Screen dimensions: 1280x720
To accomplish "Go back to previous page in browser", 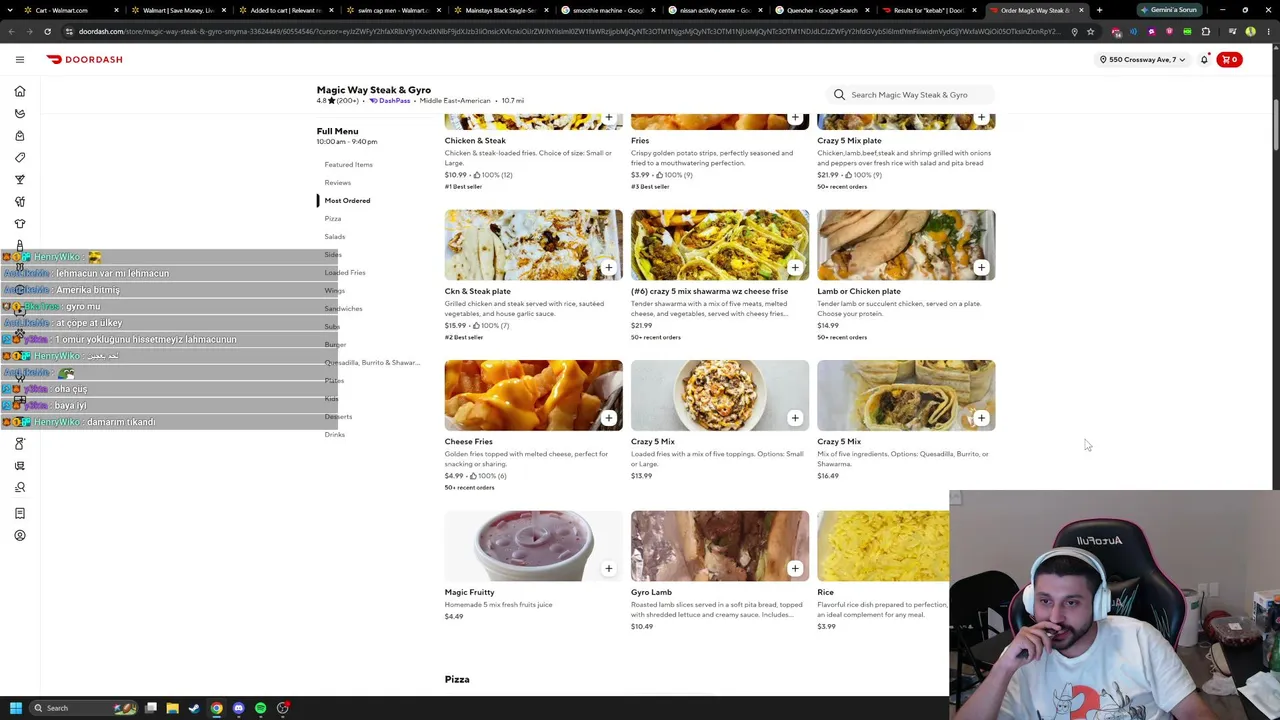I will point(11,31).
